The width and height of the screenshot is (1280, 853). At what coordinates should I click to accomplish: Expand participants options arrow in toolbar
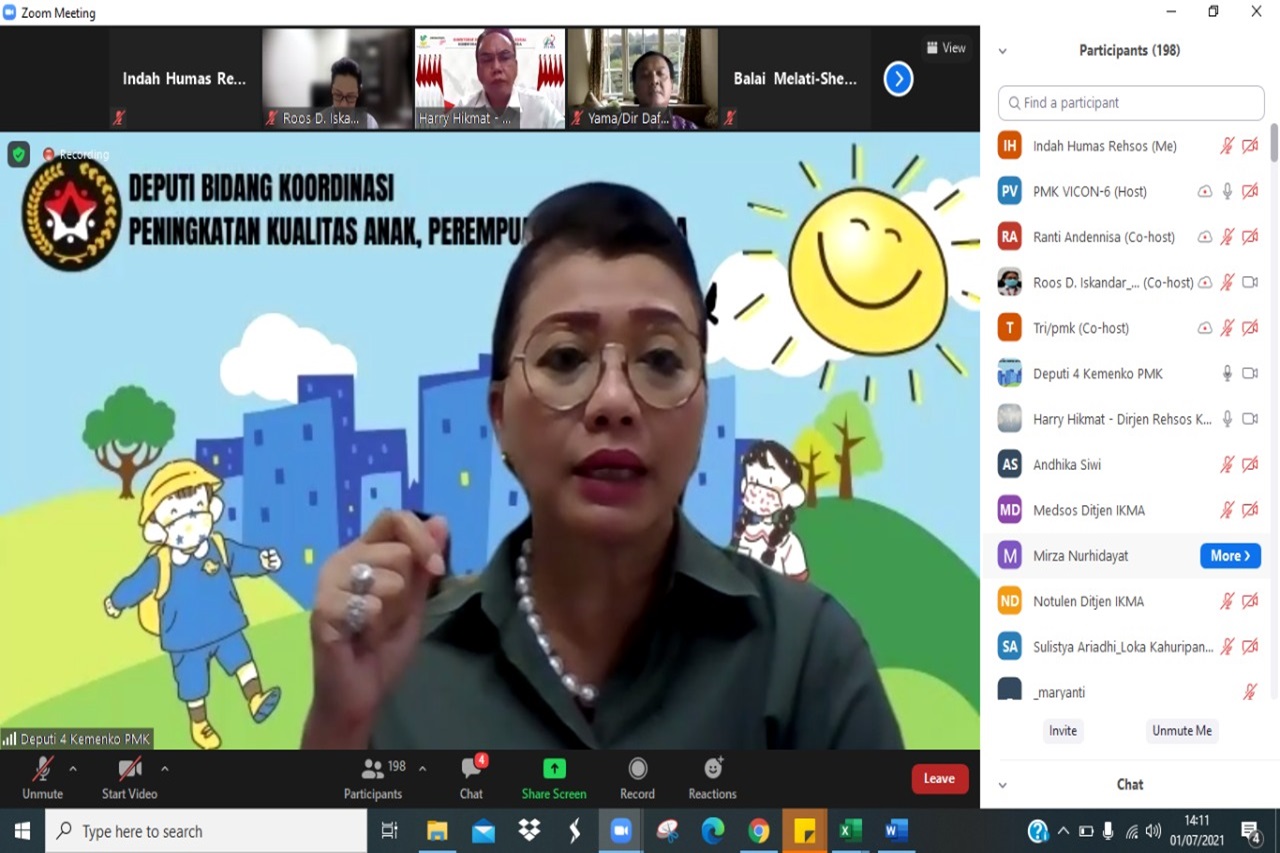coord(422,769)
